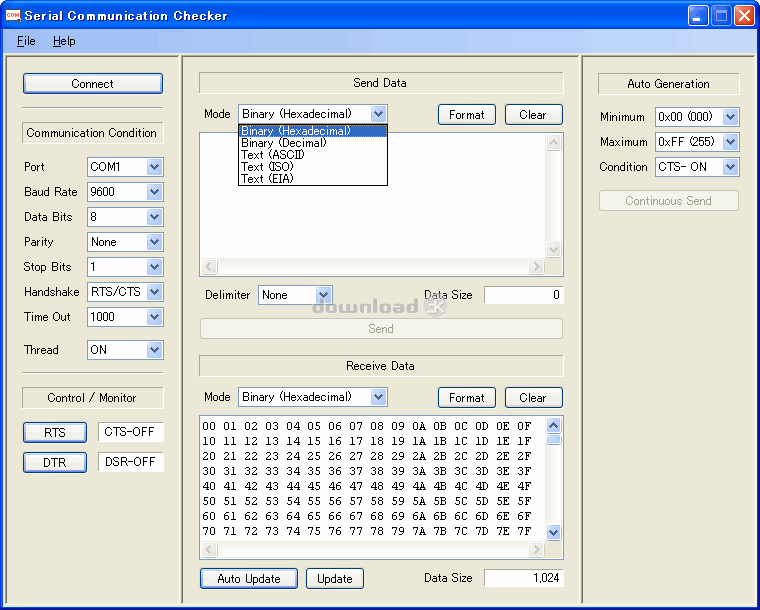The image size is (760, 610).
Task: Click the Send Data Size field
Action: point(523,295)
